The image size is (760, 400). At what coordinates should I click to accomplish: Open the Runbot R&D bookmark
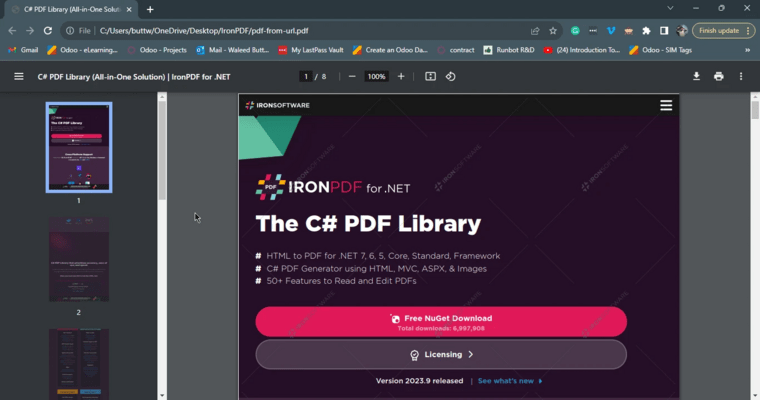tap(509, 50)
